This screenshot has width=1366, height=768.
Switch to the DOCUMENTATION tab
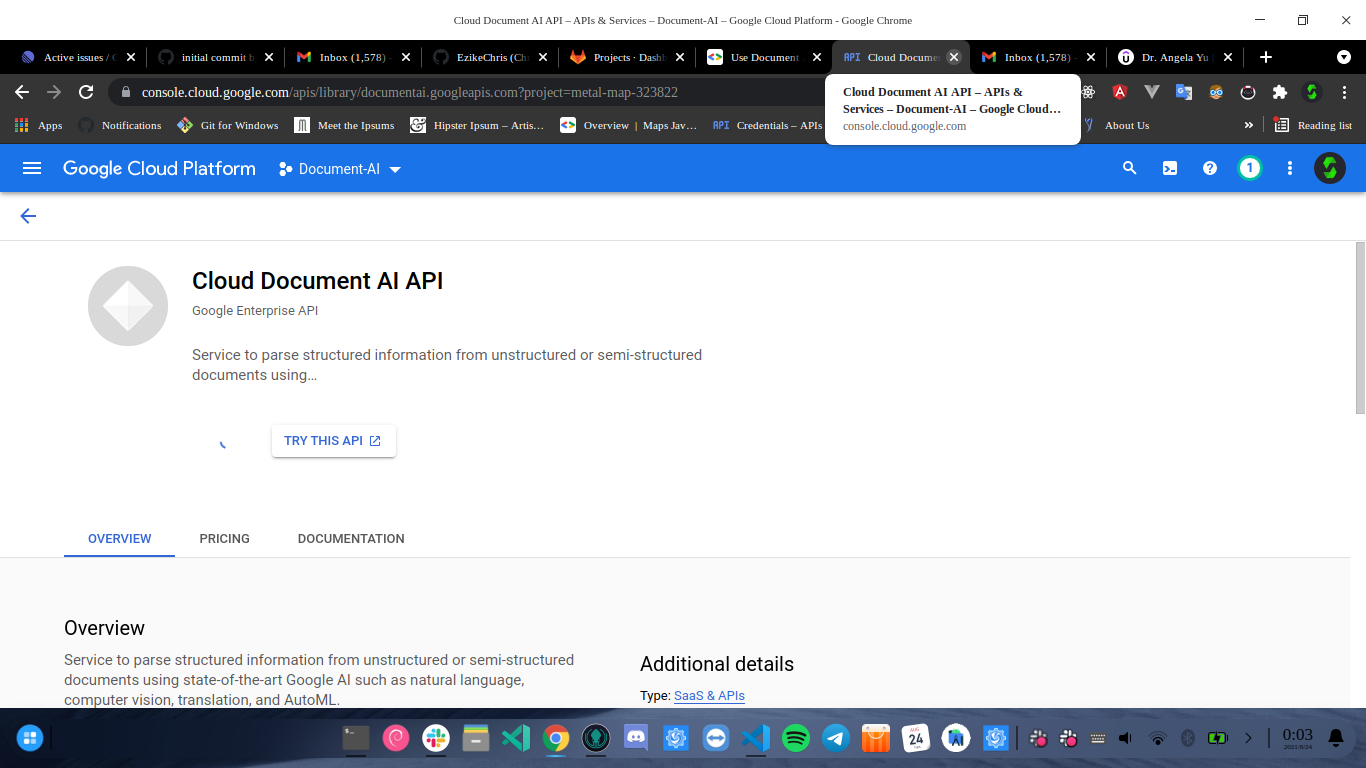(351, 539)
